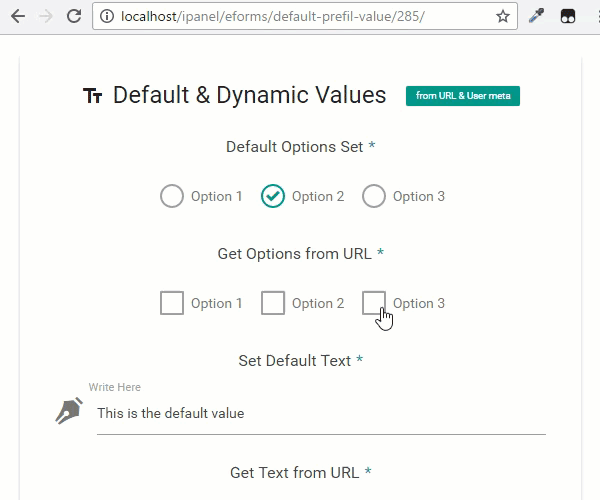Click the browser forward arrow
600x500 pixels.
point(46,16)
